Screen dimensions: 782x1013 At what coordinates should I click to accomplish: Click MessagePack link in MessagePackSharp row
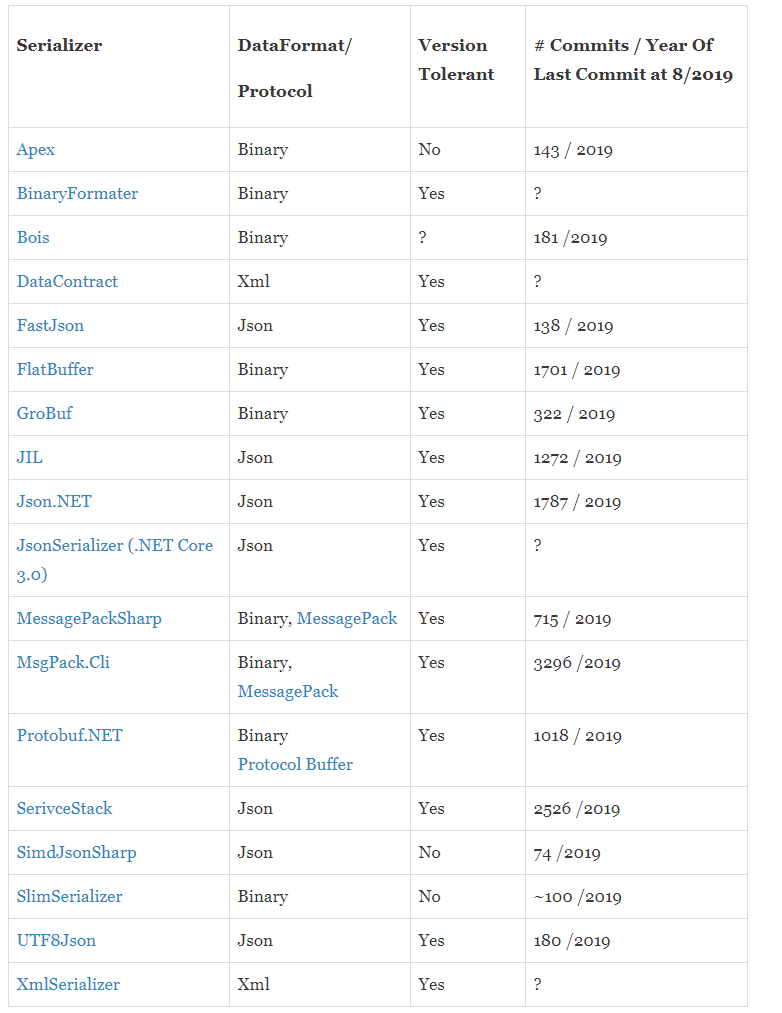click(347, 619)
